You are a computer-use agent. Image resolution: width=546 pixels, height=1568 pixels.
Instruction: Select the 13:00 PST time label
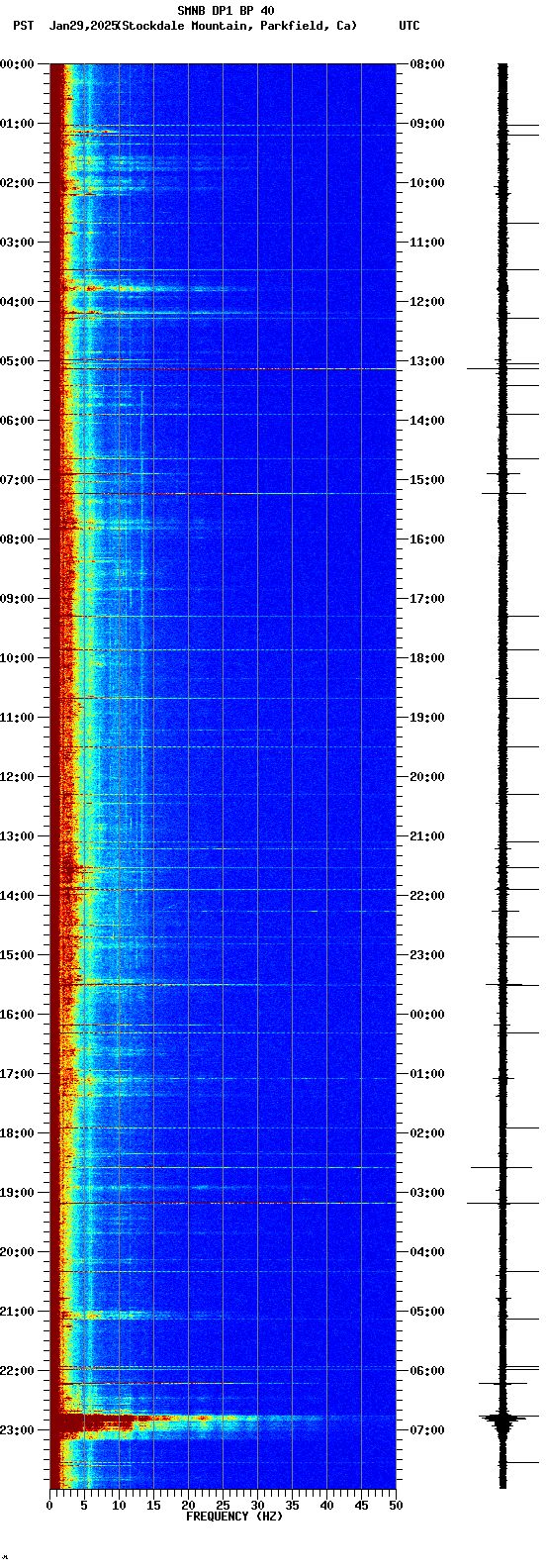[17, 836]
